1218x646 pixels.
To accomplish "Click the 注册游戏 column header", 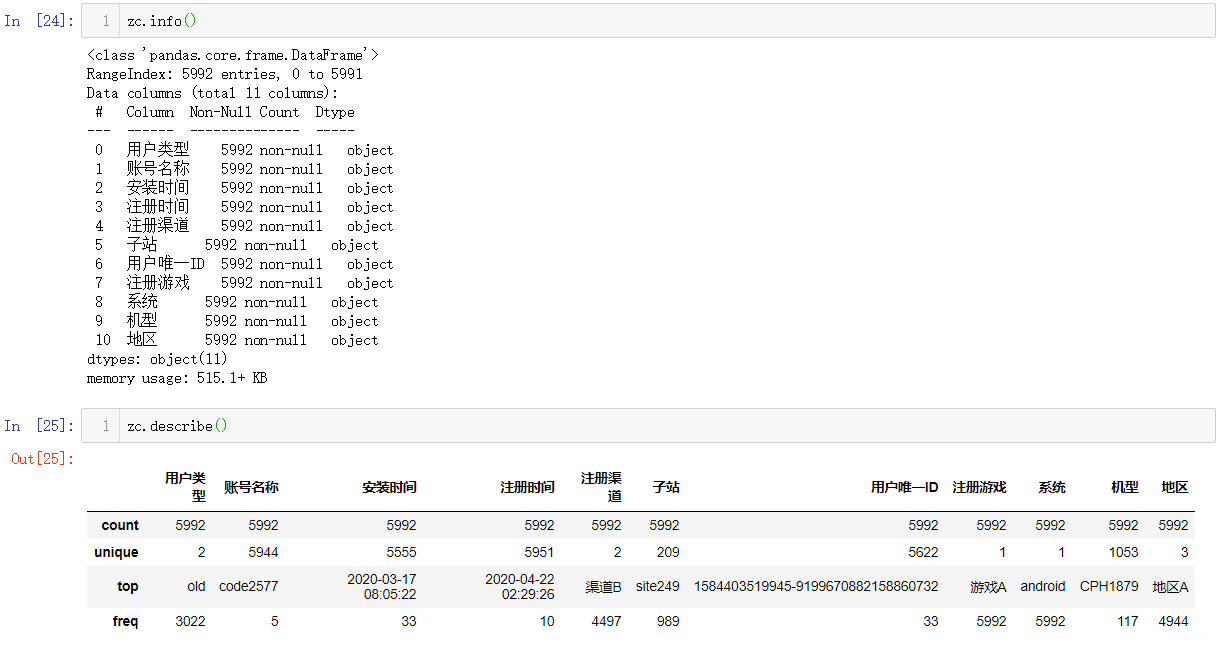I will tap(979, 487).
